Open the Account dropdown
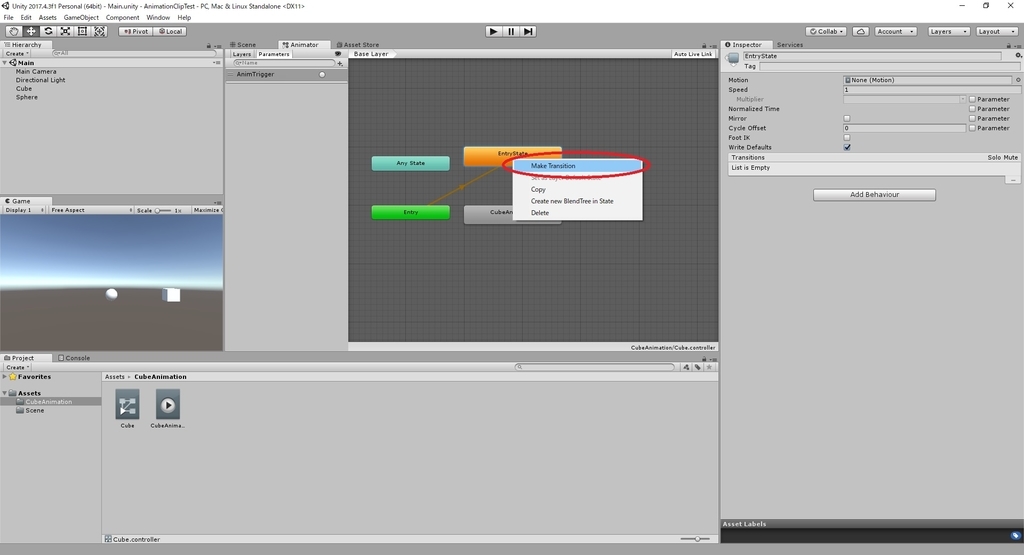The image size is (1024, 555). coord(895,31)
